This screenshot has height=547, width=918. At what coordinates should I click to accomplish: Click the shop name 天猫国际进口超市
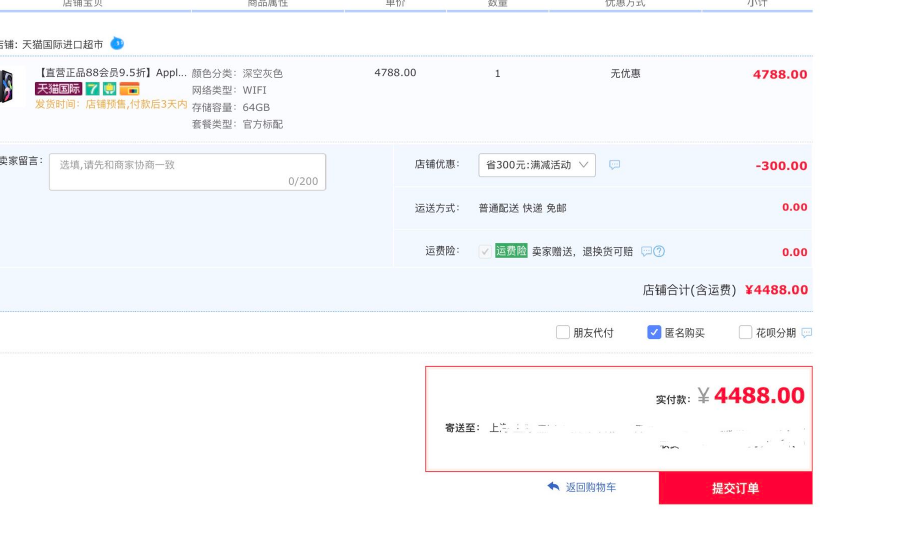click(63, 45)
